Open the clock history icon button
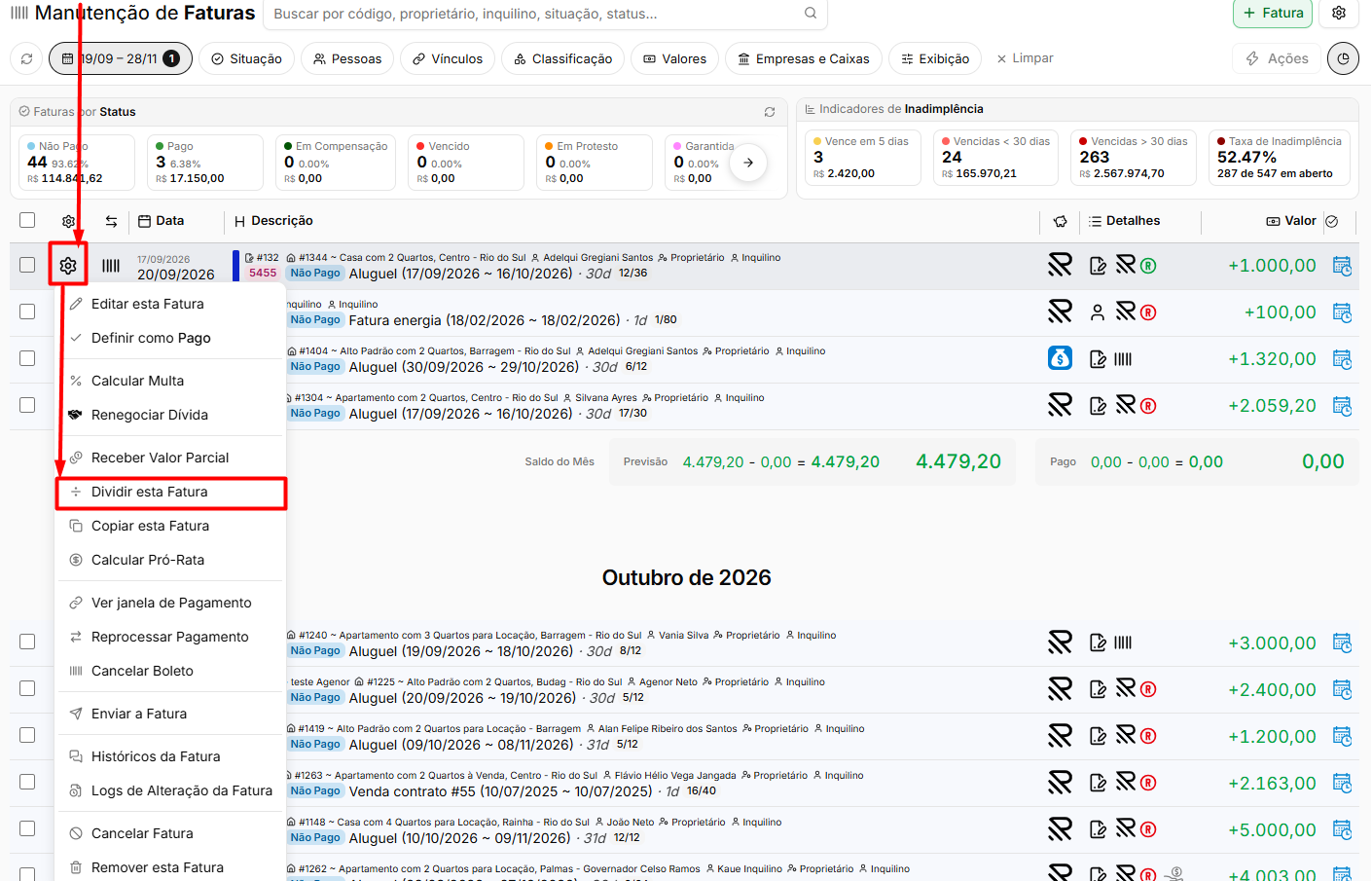Viewport: 1372px width, 881px height. [x=1343, y=58]
